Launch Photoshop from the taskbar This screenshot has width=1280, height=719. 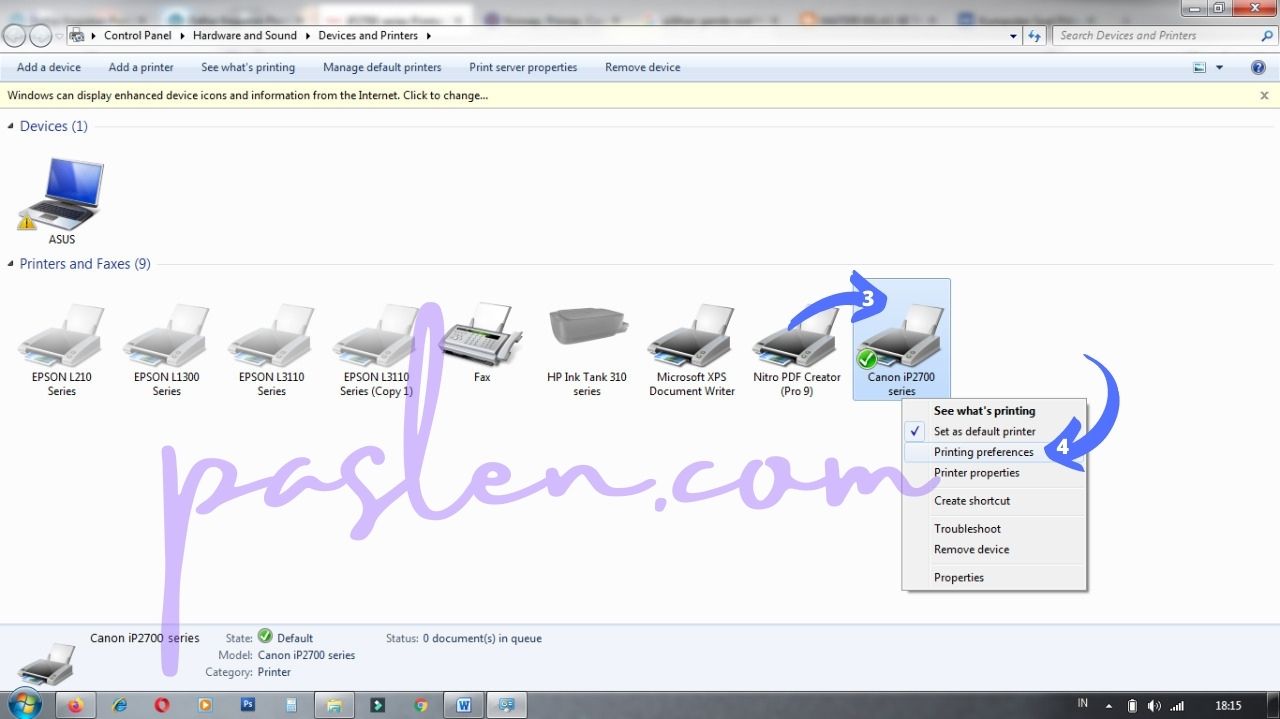(x=248, y=705)
